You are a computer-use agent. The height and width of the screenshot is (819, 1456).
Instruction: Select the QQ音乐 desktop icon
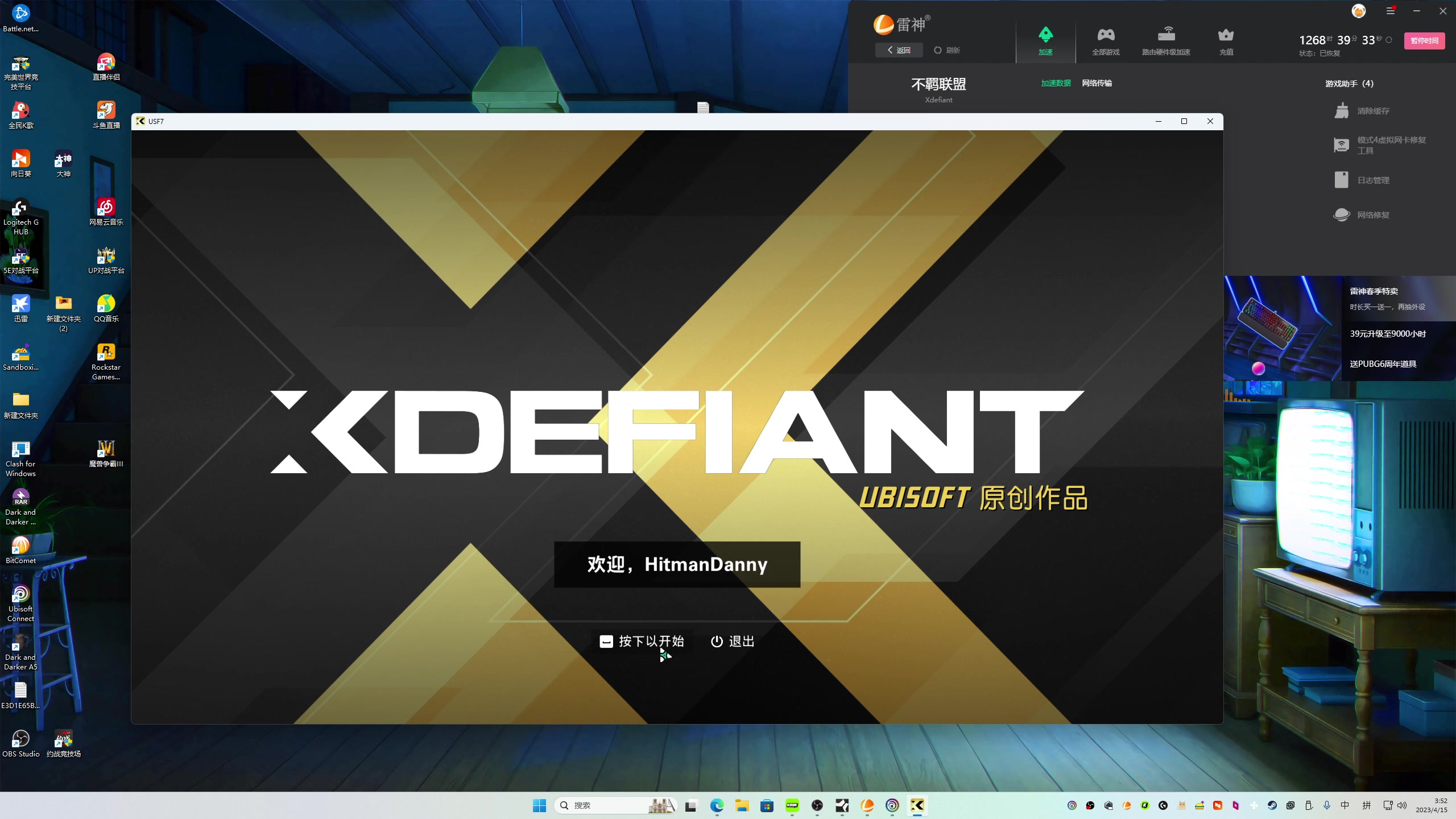point(106,309)
